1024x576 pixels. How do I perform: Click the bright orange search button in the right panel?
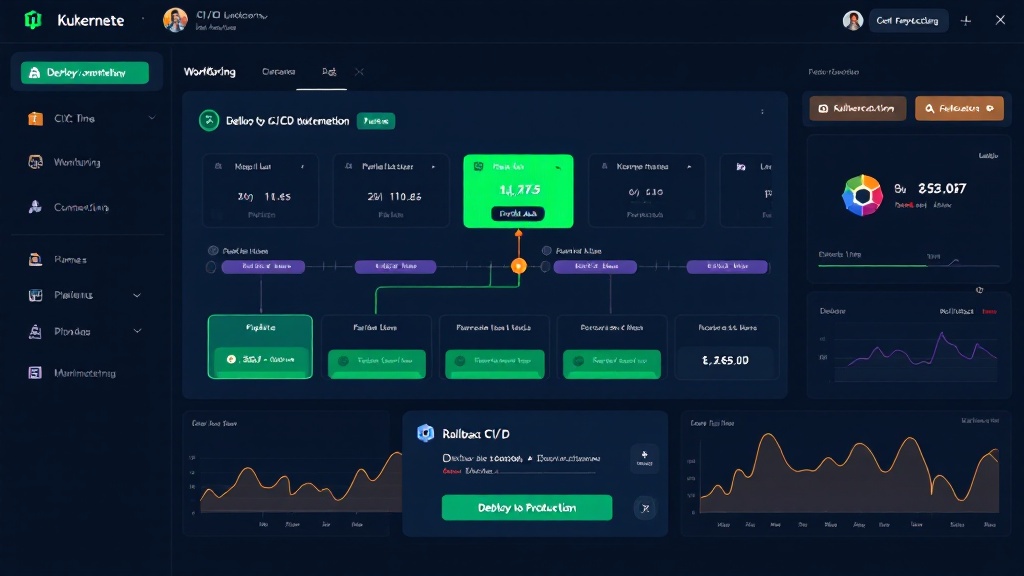pyautogui.click(x=959, y=108)
